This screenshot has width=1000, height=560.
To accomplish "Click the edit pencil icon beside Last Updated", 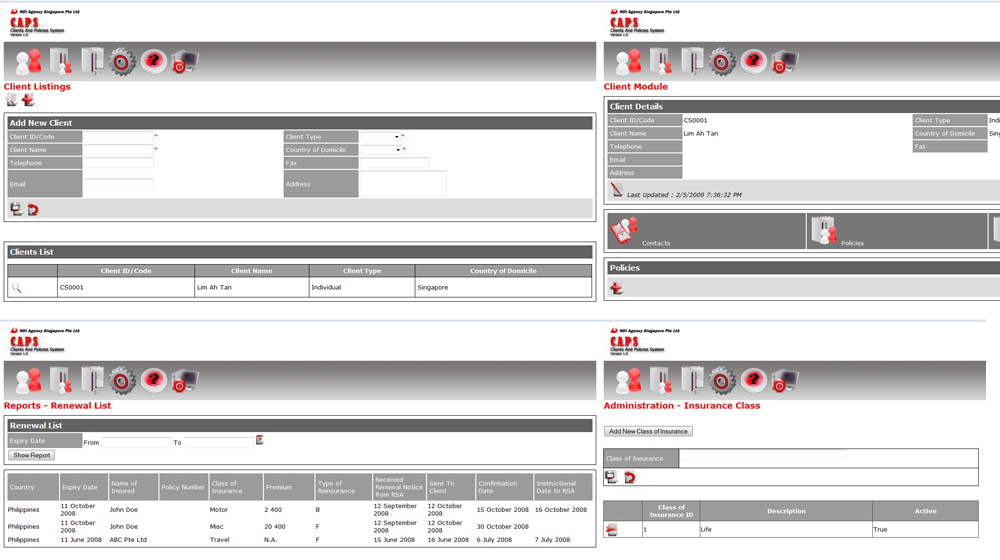I will click(x=616, y=190).
